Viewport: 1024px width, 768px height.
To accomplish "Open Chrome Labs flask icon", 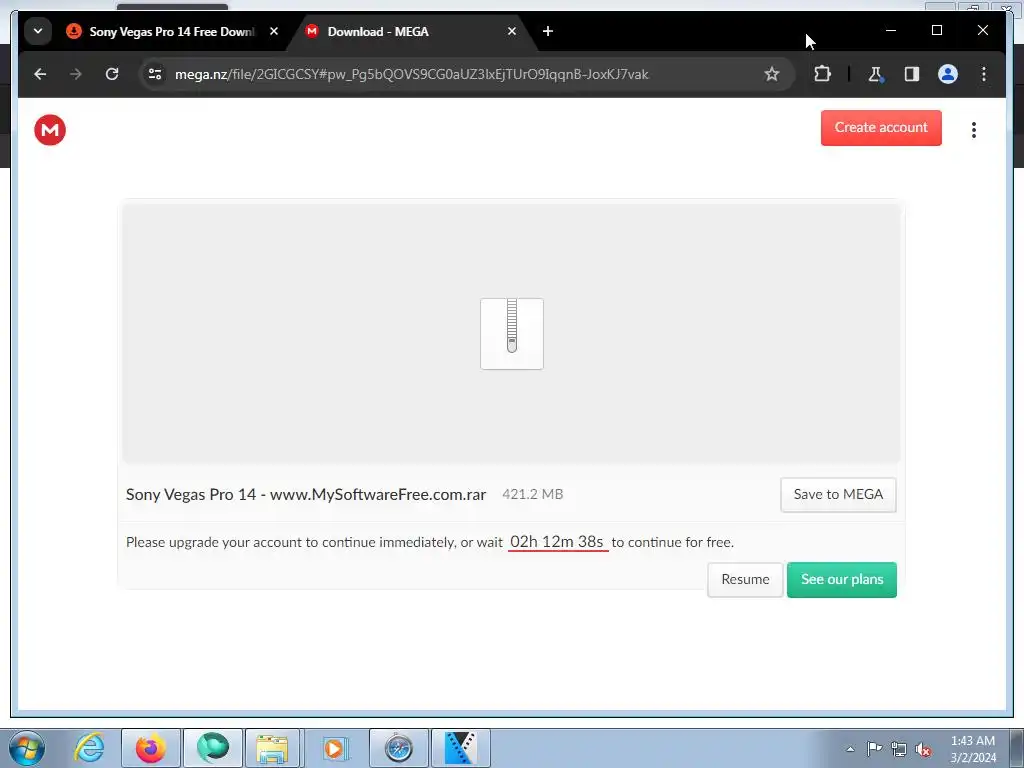I will click(875, 74).
